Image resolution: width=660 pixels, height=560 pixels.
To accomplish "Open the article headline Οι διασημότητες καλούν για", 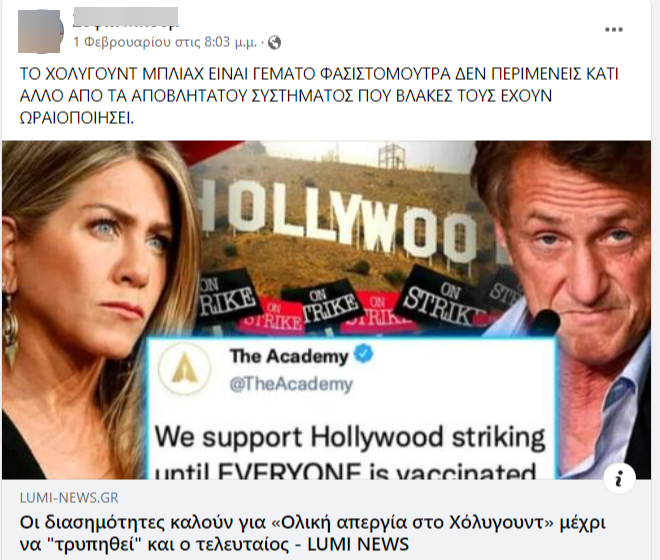I will [312, 533].
